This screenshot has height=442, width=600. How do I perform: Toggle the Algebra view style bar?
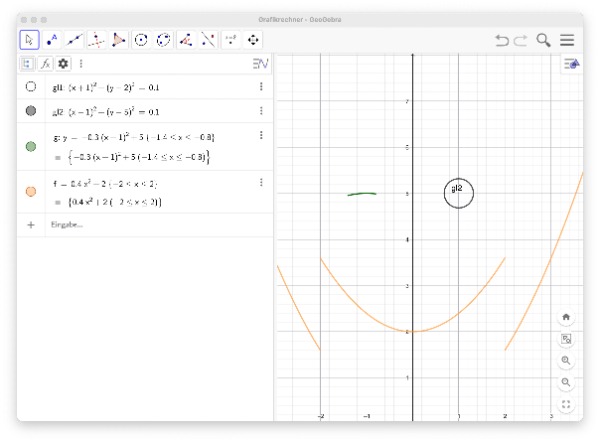[260, 64]
